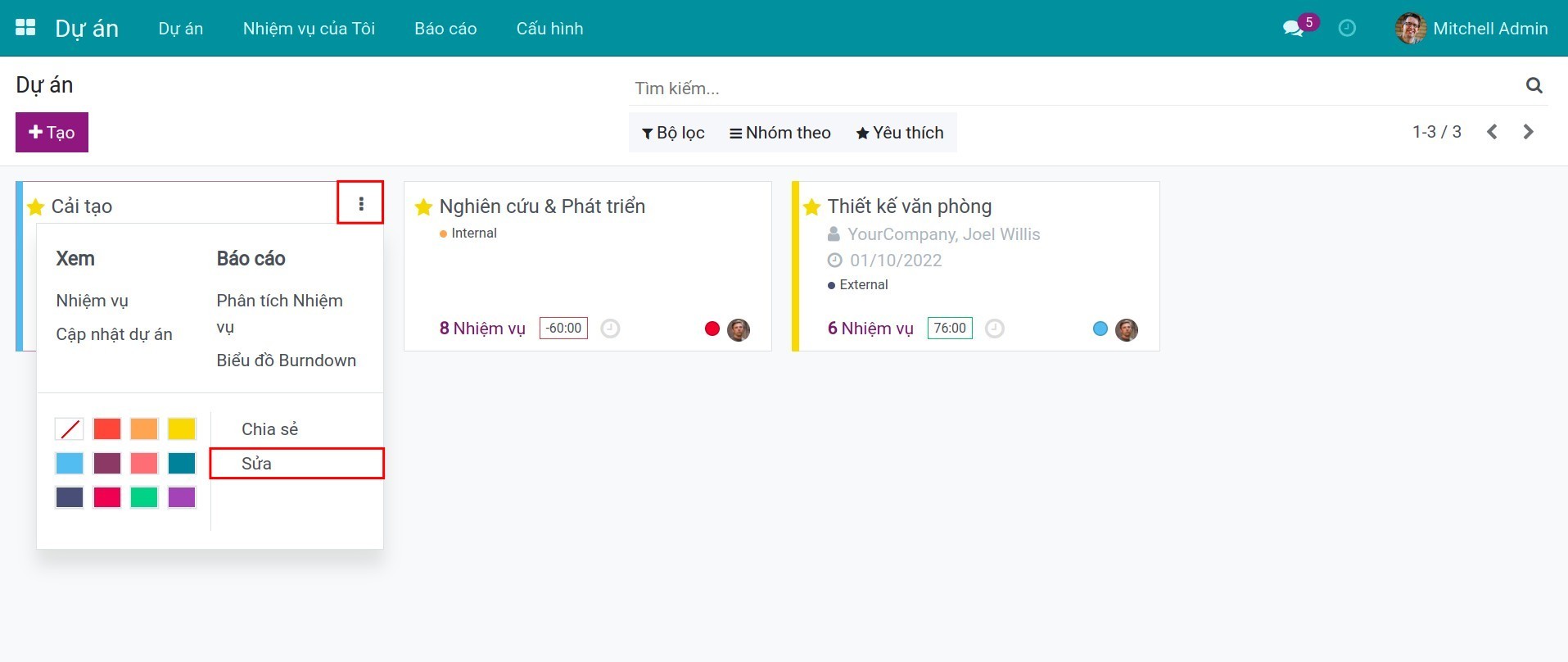Open Báo cáo in top navigation
The width and height of the screenshot is (1568, 662).
pyautogui.click(x=445, y=29)
